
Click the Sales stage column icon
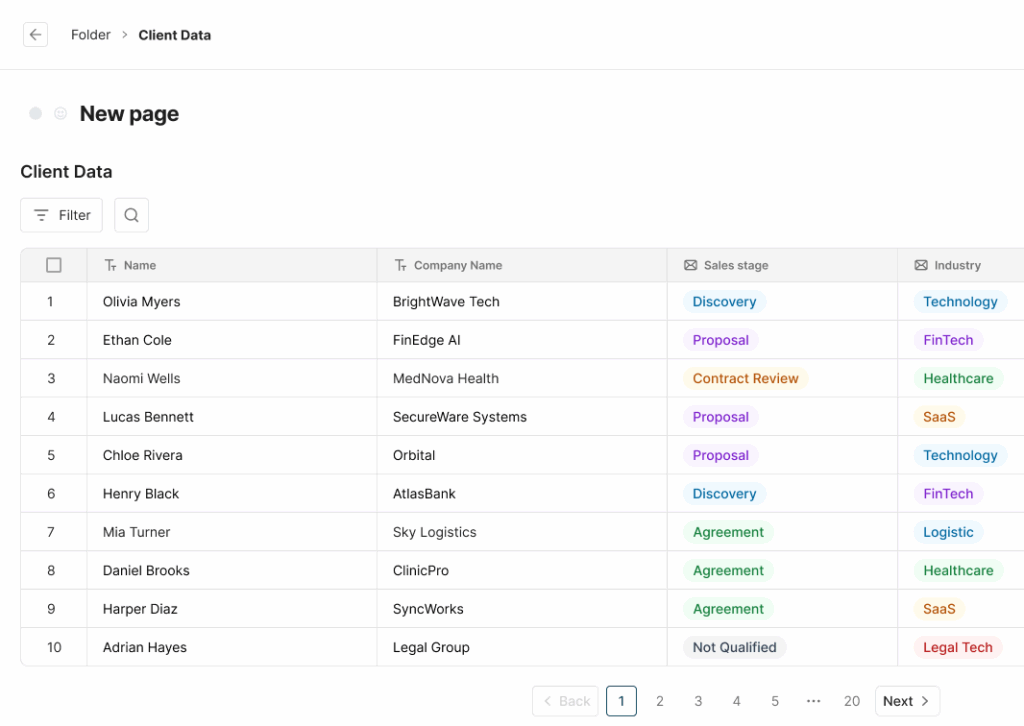[x=691, y=266]
